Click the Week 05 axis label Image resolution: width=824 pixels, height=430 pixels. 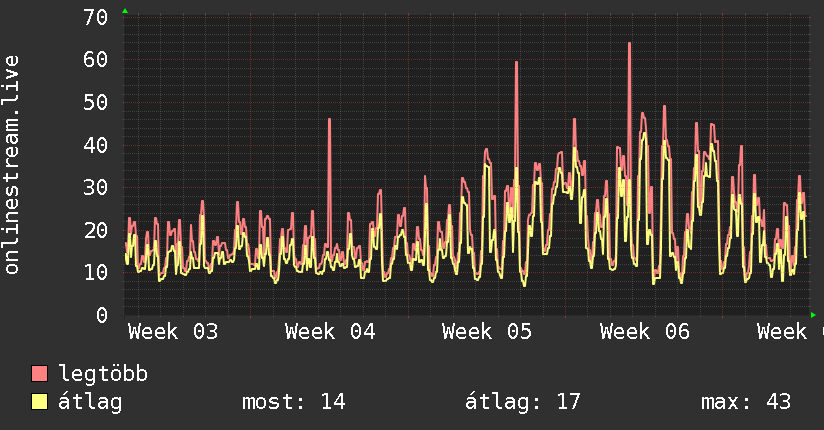point(487,332)
